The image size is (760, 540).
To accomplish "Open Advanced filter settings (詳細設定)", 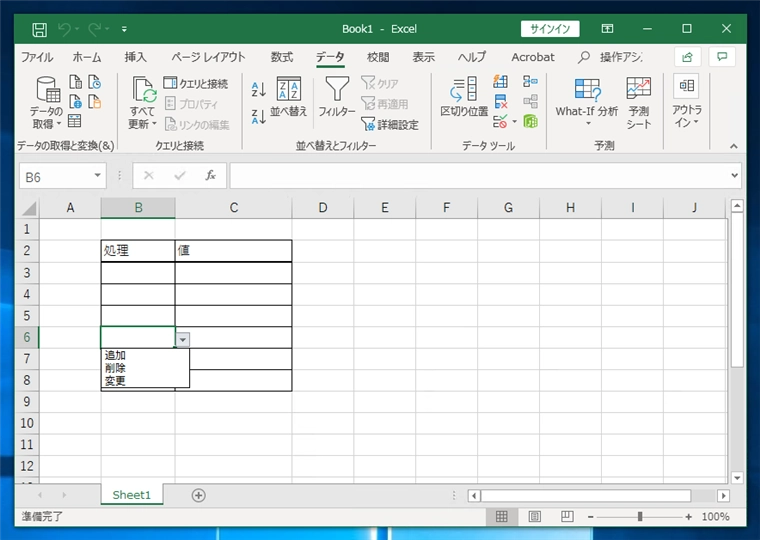I will tap(390, 125).
